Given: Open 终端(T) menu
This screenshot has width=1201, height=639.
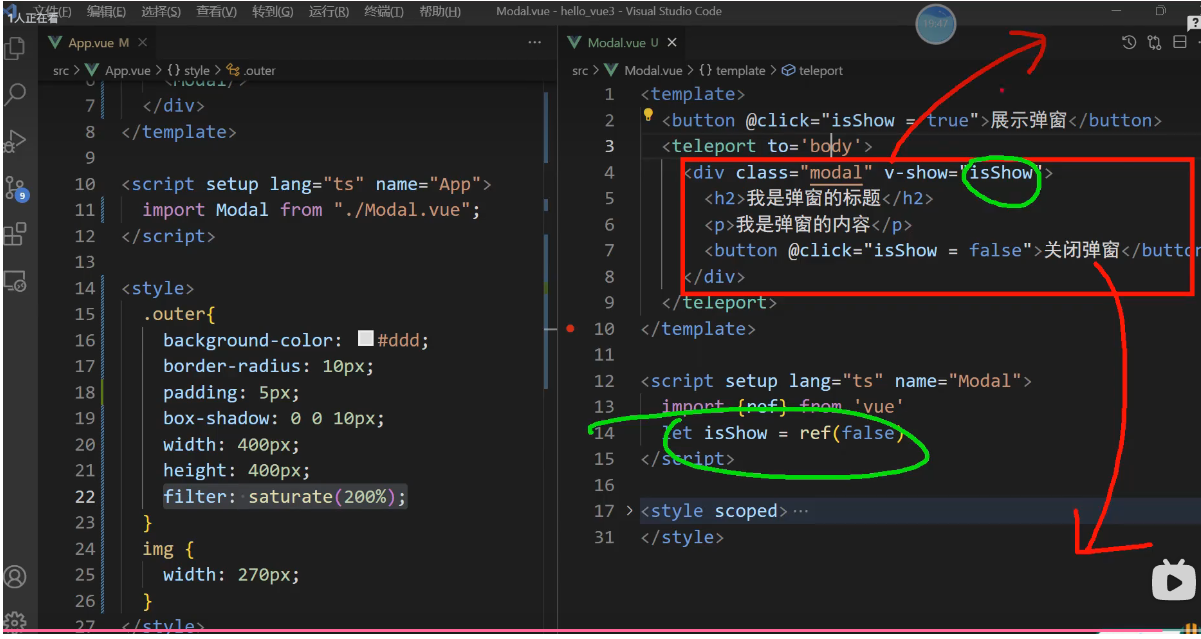Looking at the screenshot, I should 384,11.
